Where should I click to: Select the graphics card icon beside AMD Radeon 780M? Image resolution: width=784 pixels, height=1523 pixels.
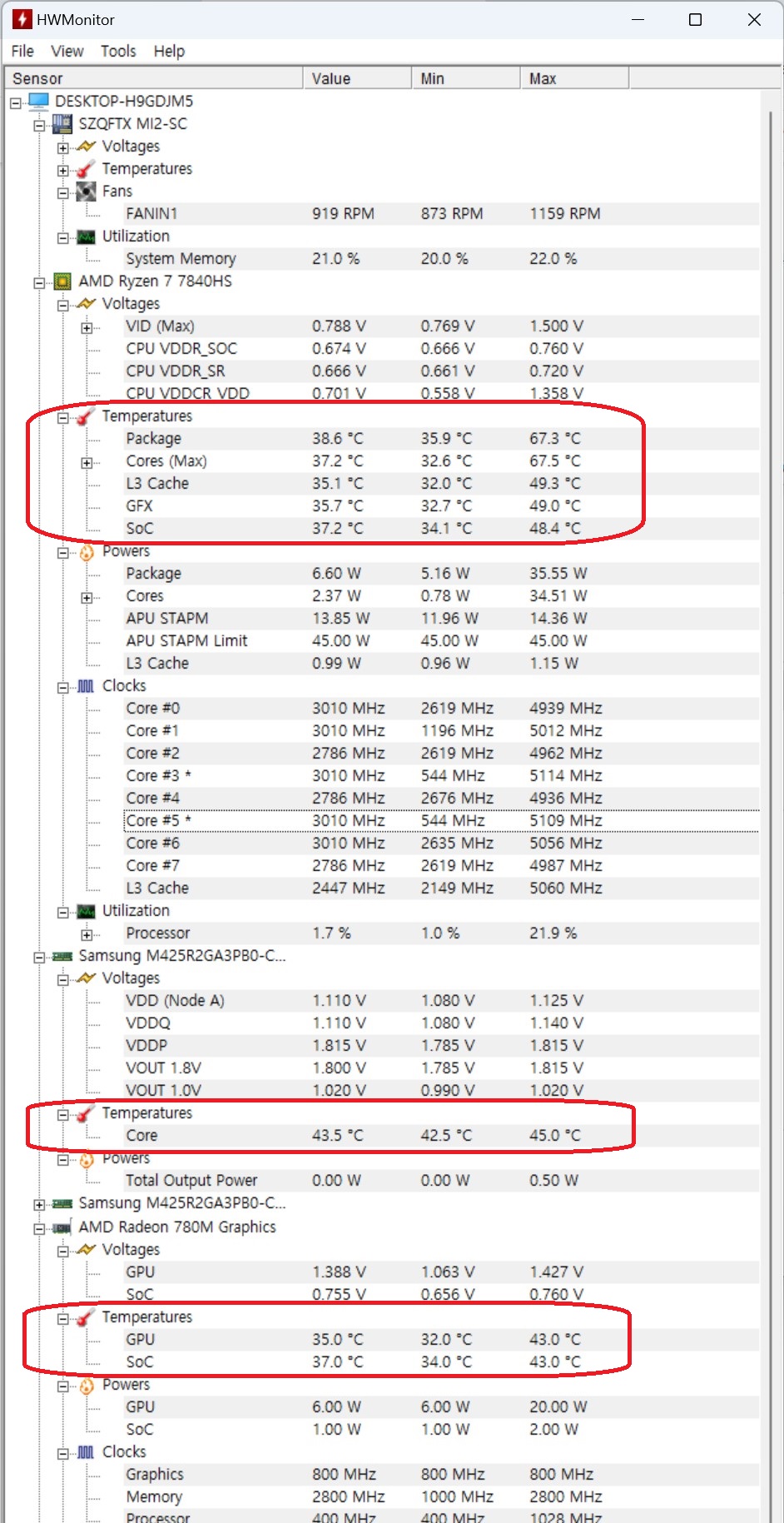click(62, 1227)
